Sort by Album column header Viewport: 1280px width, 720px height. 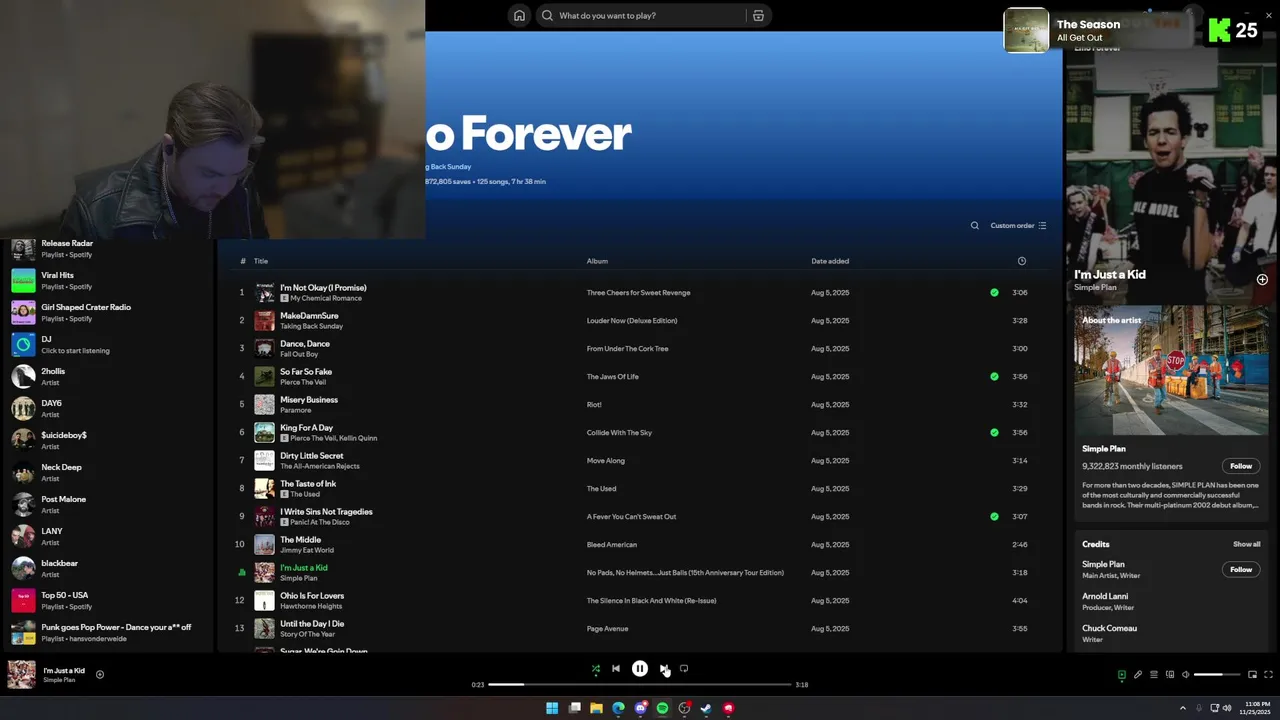(x=597, y=261)
